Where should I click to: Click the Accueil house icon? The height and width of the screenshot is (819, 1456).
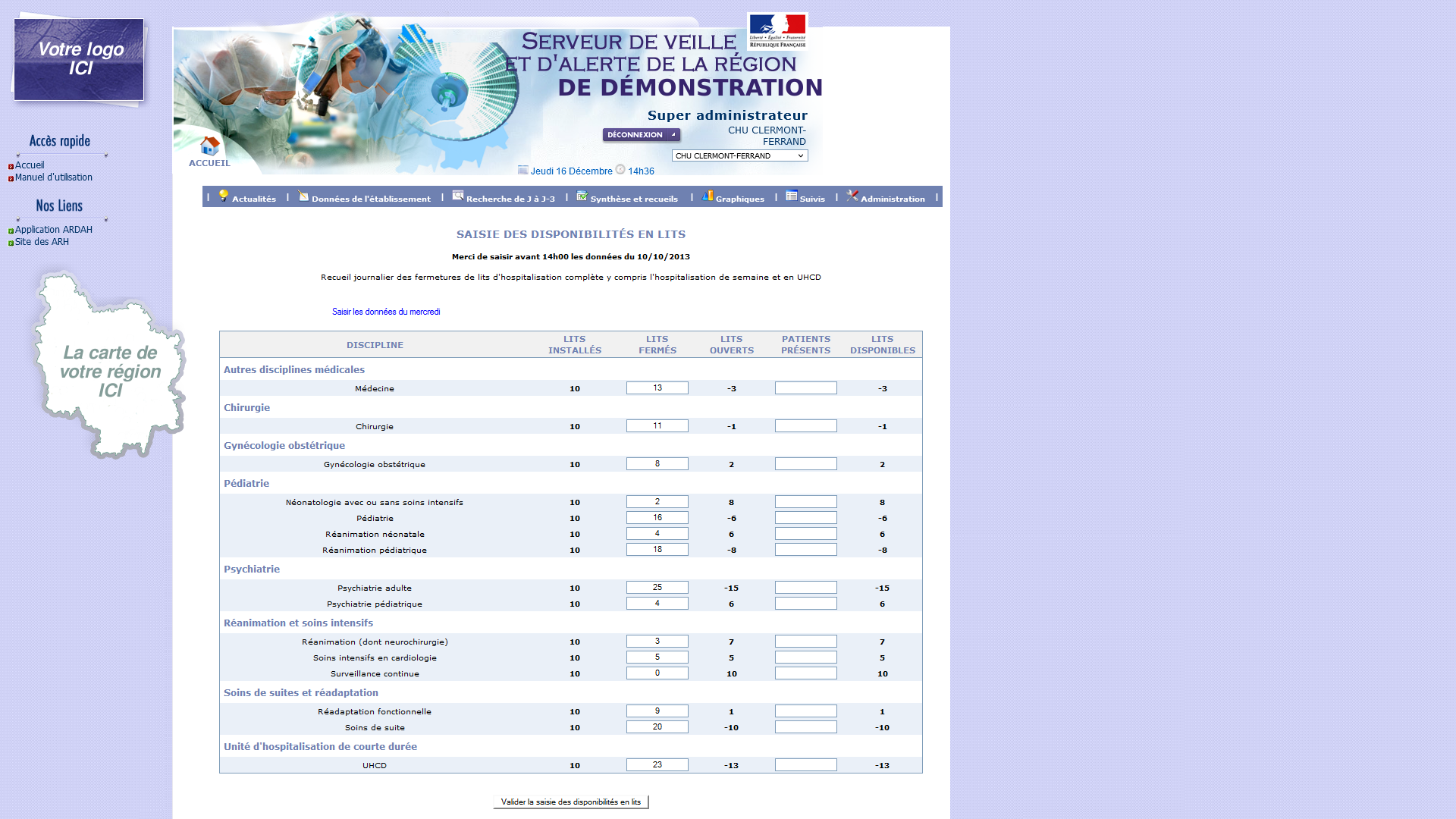coord(210,146)
